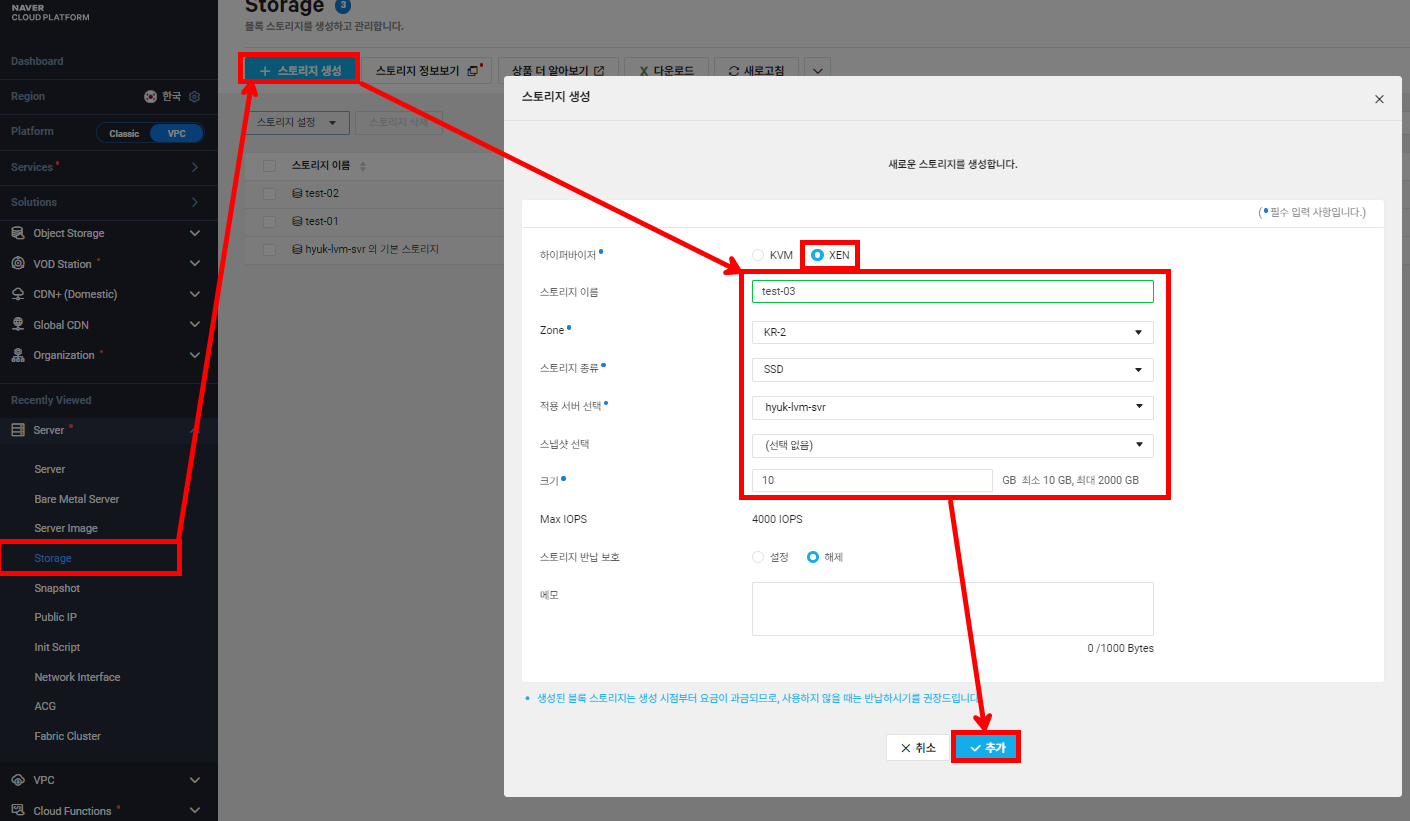Open 적용 서버 선택 dropdown showing hyuk-lvm-svr
Viewport: 1410px width, 821px height.
[x=953, y=407]
